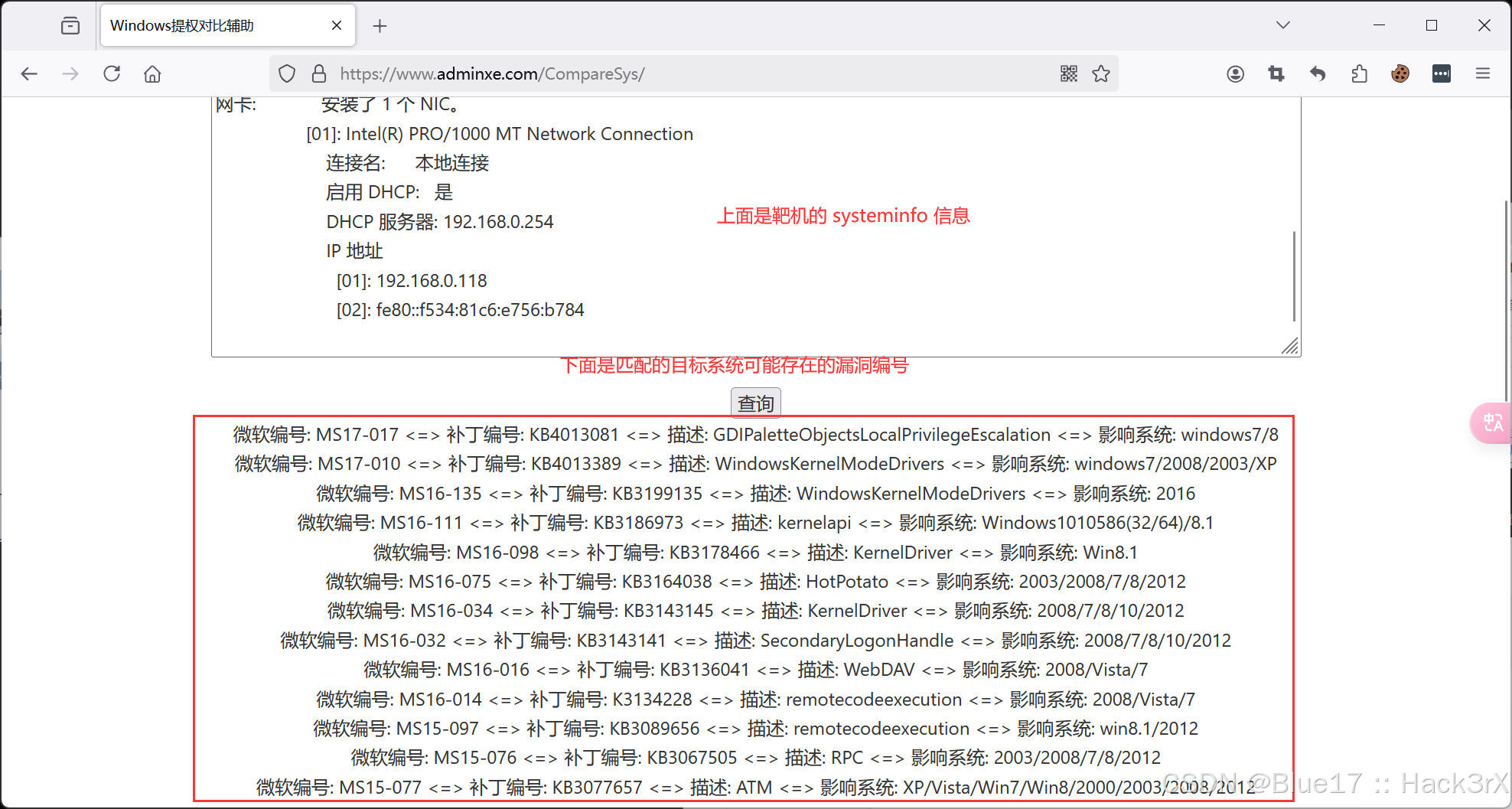Click the MS15-097 KB3089656 result row
The height and width of the screenshot is (809, 1512).
click(756, 729)
